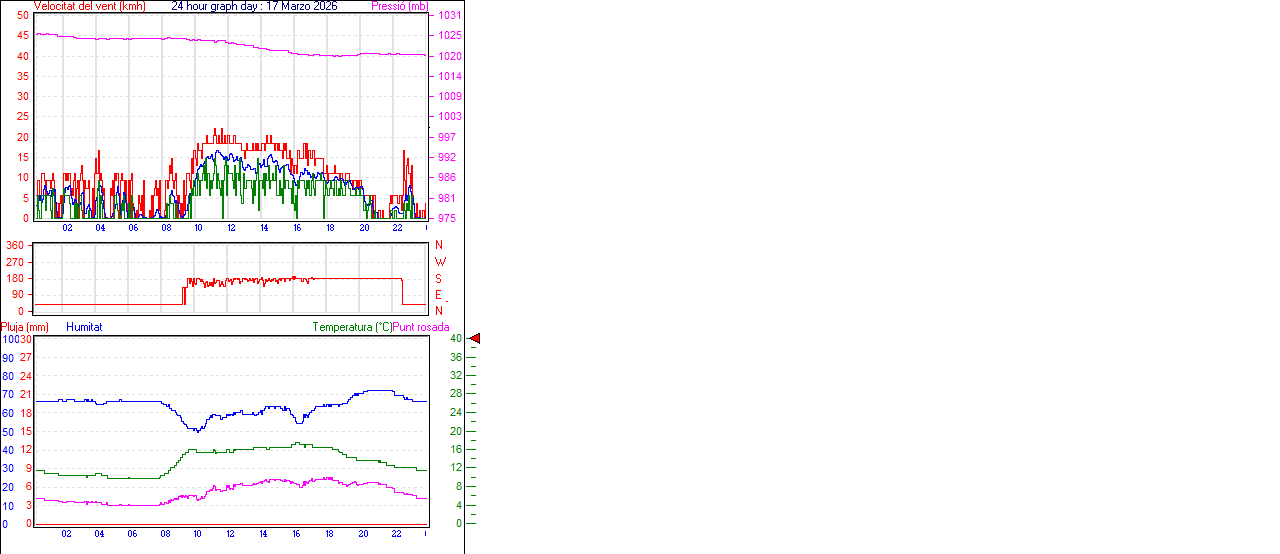The height and width of the screenshot is (554, 1280).
Task: Click the magenta "Punt rosada" label
Action: pyautogui.click(x=421, y=327)
